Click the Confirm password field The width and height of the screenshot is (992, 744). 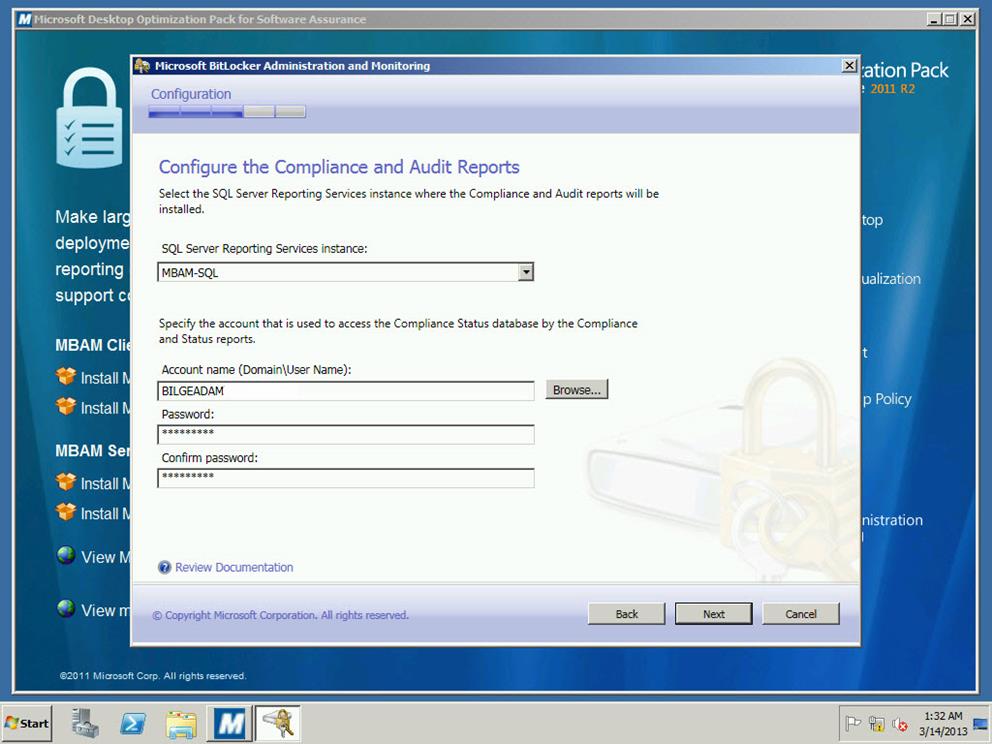click(x=345, y=478)
